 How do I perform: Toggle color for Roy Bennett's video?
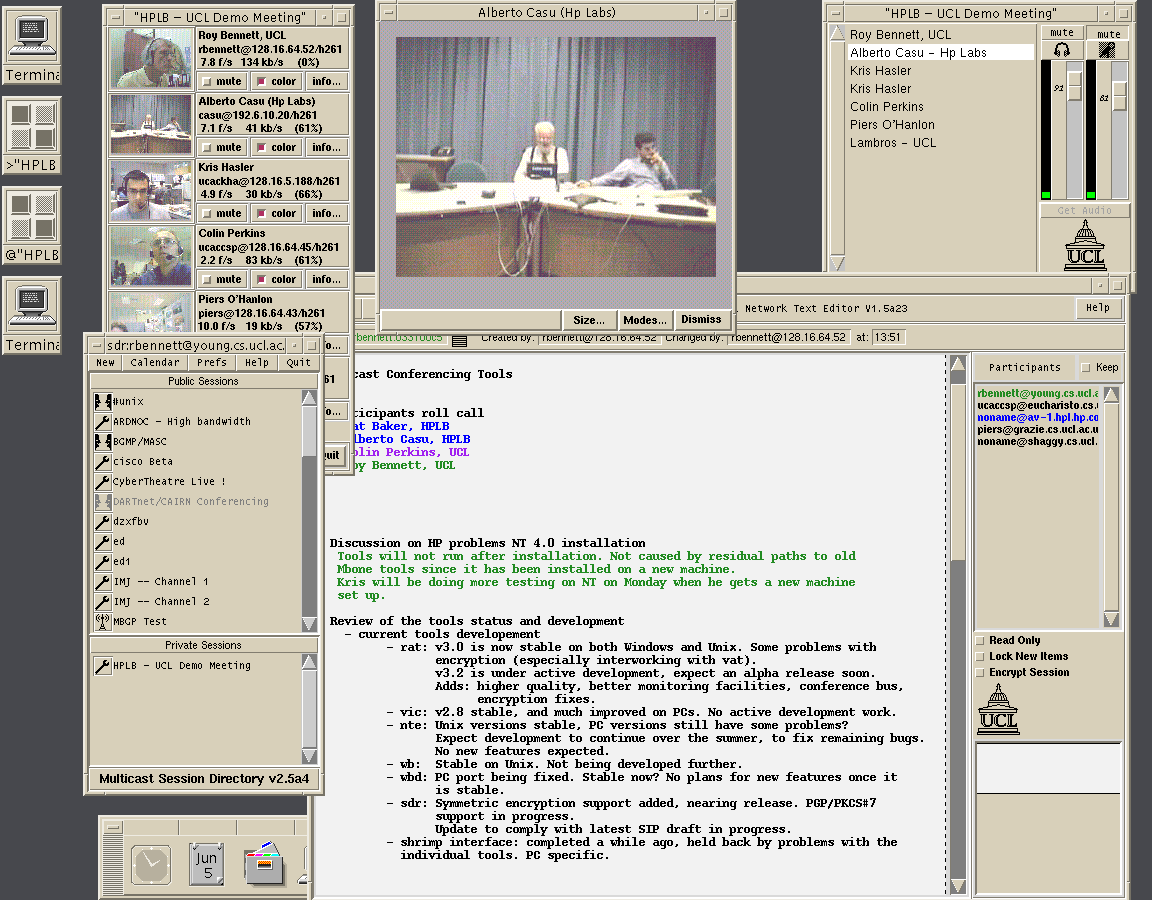276,82
